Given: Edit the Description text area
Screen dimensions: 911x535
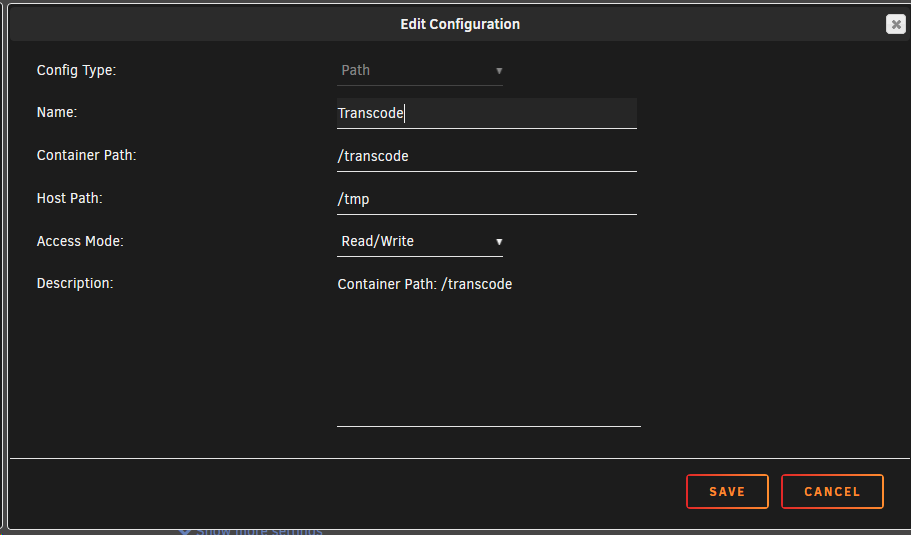Looking at the screenshot, I should pyautogui.click(x=489, y=349).
